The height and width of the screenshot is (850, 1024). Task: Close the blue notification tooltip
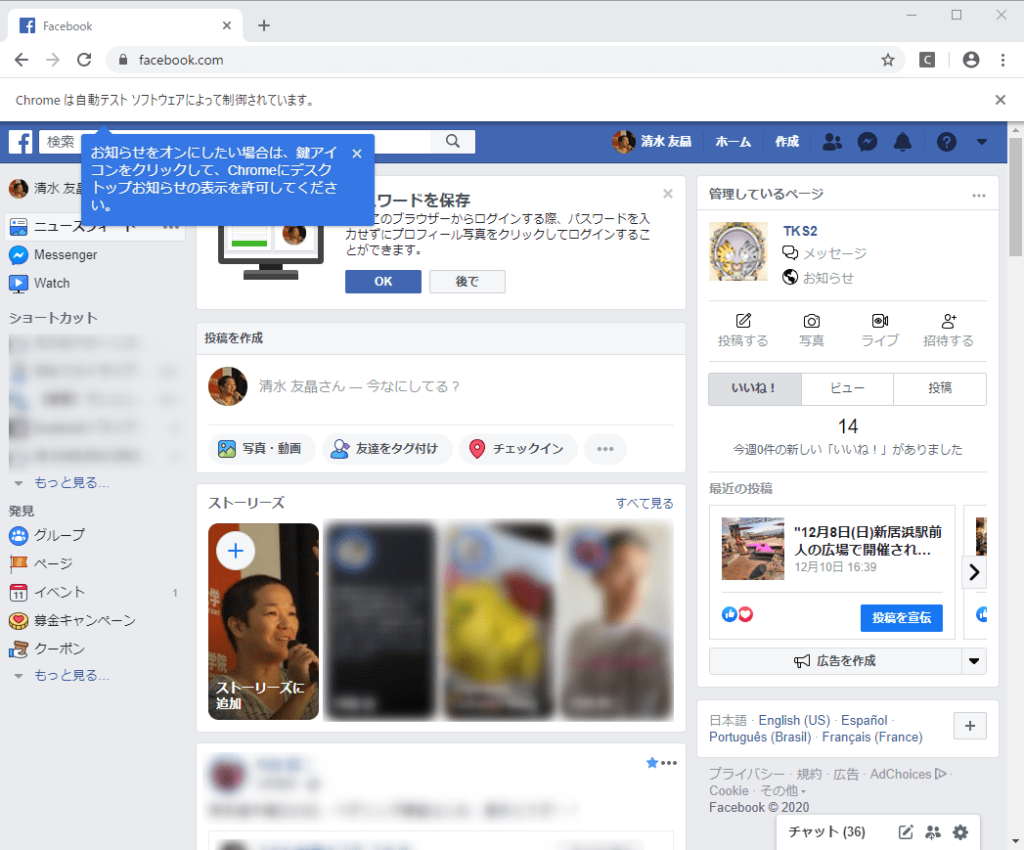click(357, 153)
